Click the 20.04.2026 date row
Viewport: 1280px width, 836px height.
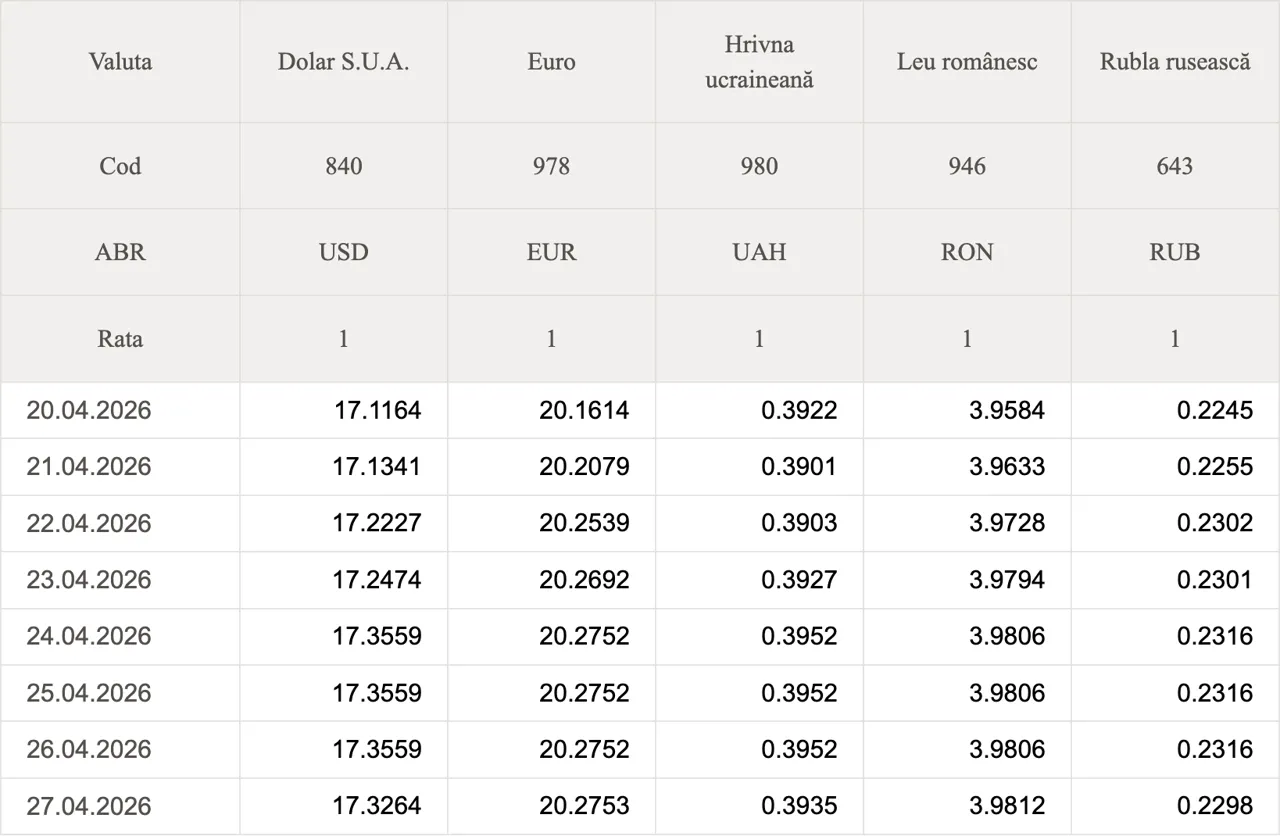pyautogui.click(x=89, y=410)
